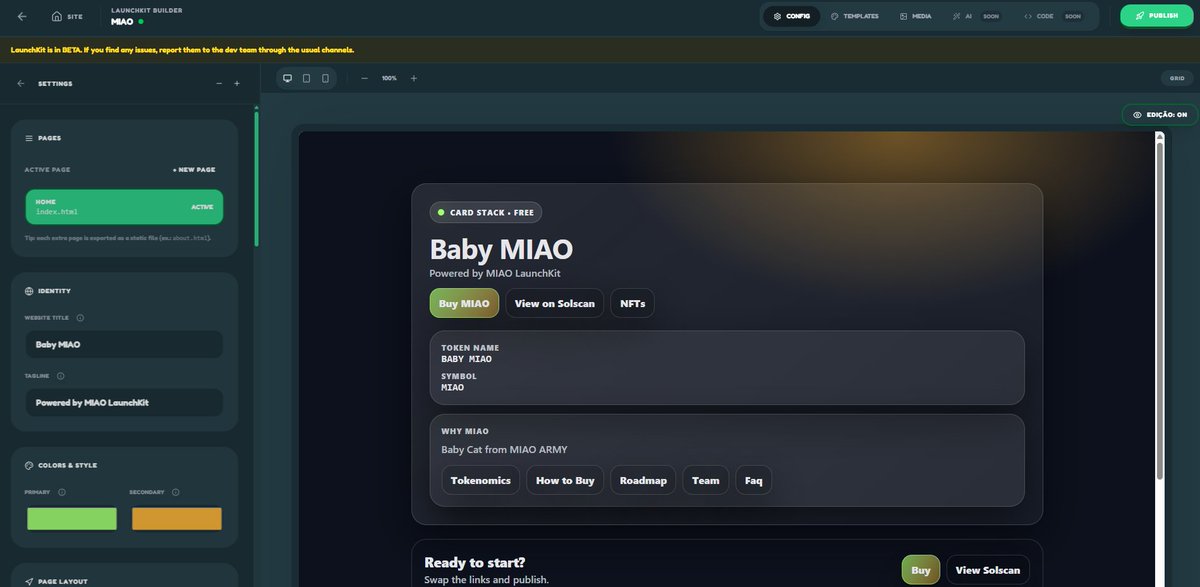This screenshot has height=587, width=1200.
Task: Click the Team button
Action: [x=706, y=480]
